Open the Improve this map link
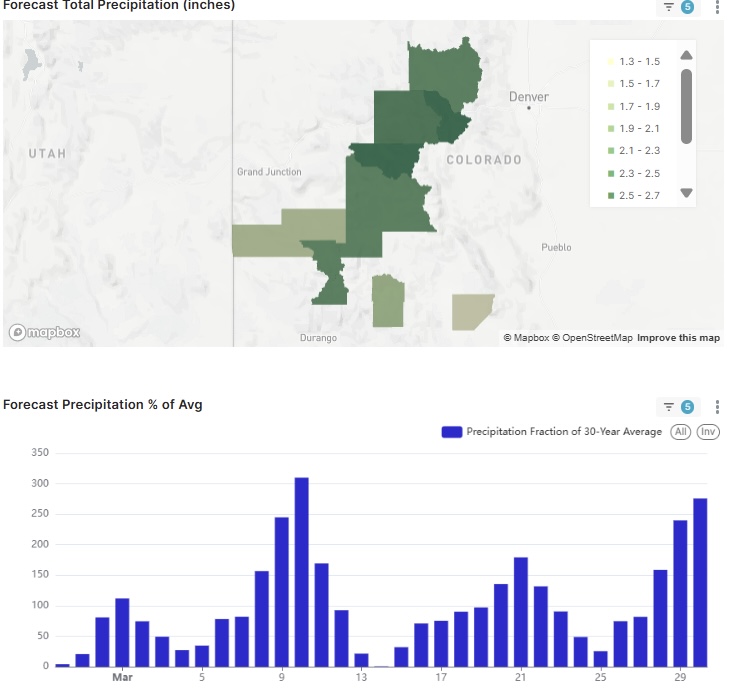Viewport: 736px width, 693px height. (x=678, y=338)
